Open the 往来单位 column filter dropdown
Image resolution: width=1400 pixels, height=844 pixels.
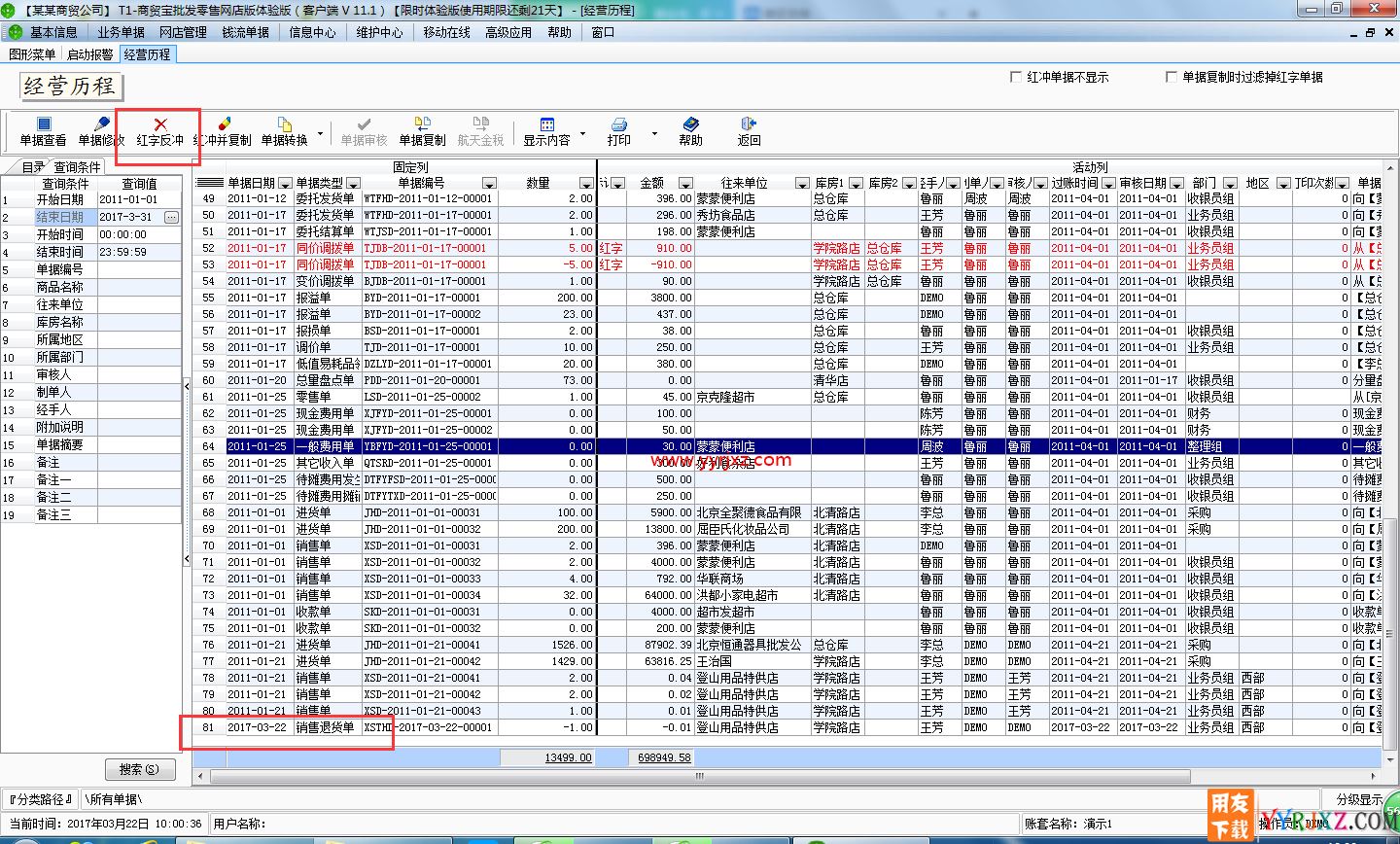pos(801,183)
